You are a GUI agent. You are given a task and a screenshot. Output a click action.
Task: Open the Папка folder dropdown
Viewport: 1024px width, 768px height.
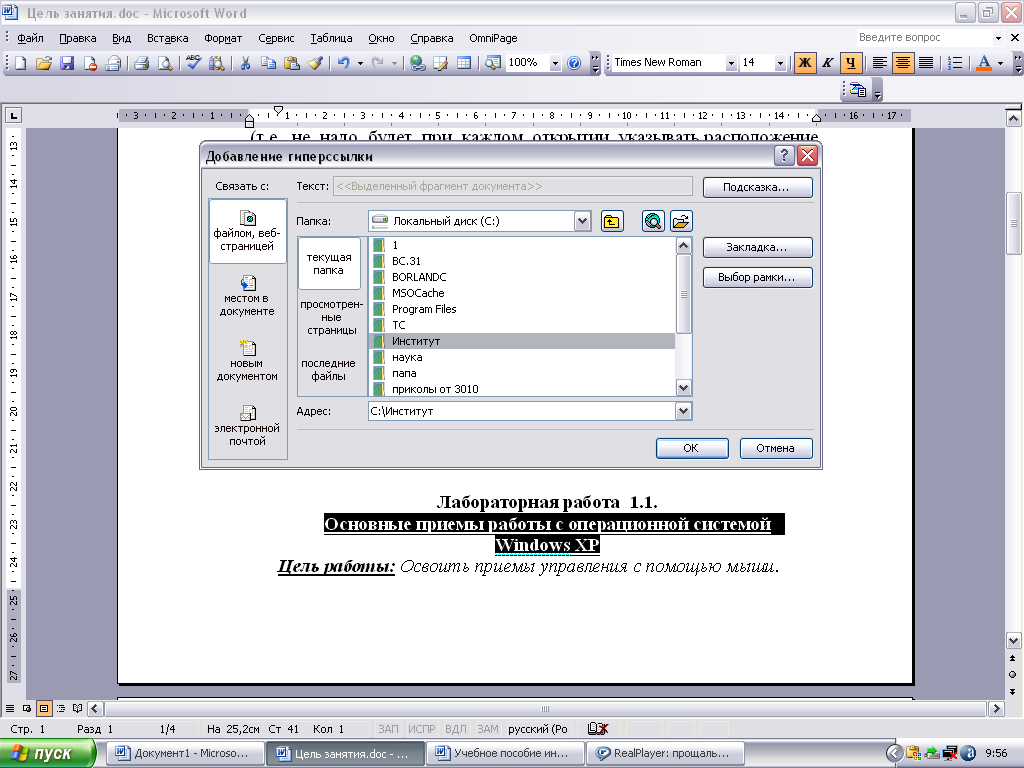pos(582,221)
